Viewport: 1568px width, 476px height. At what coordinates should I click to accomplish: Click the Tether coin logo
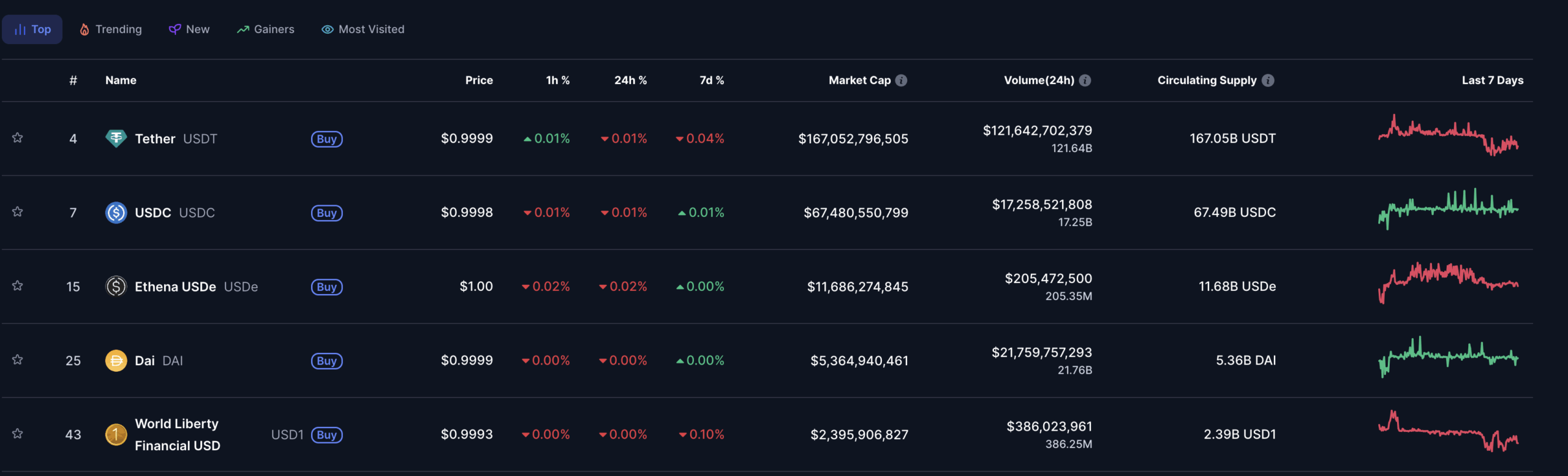[x=116, y=138]
